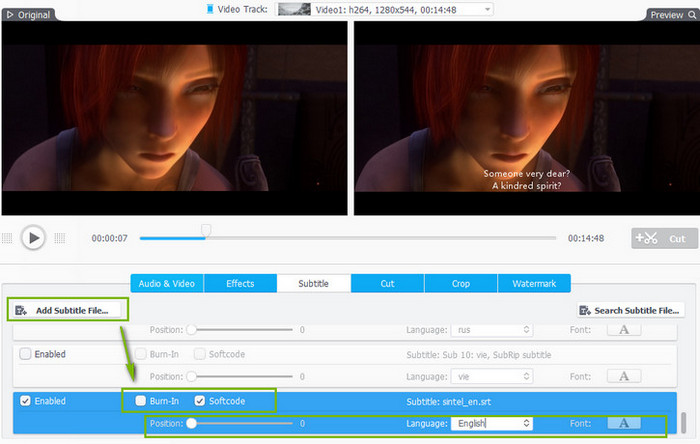
Task: Click the start-marker icon left of play
Action: pyautogui.click(x=7, y=238)
